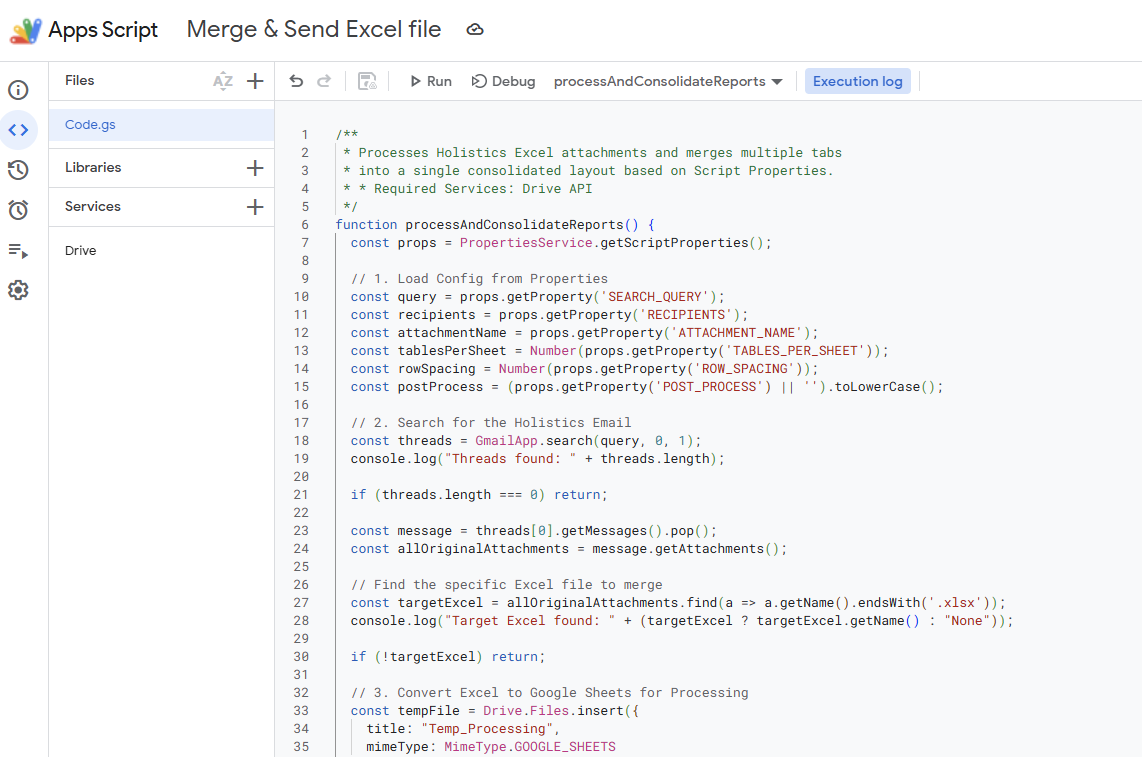Image resolution: width=1142 pixels, height=757 pixels.
Task: Click the Redo arrow in toolbar
Action: click(x=324, y=81)
